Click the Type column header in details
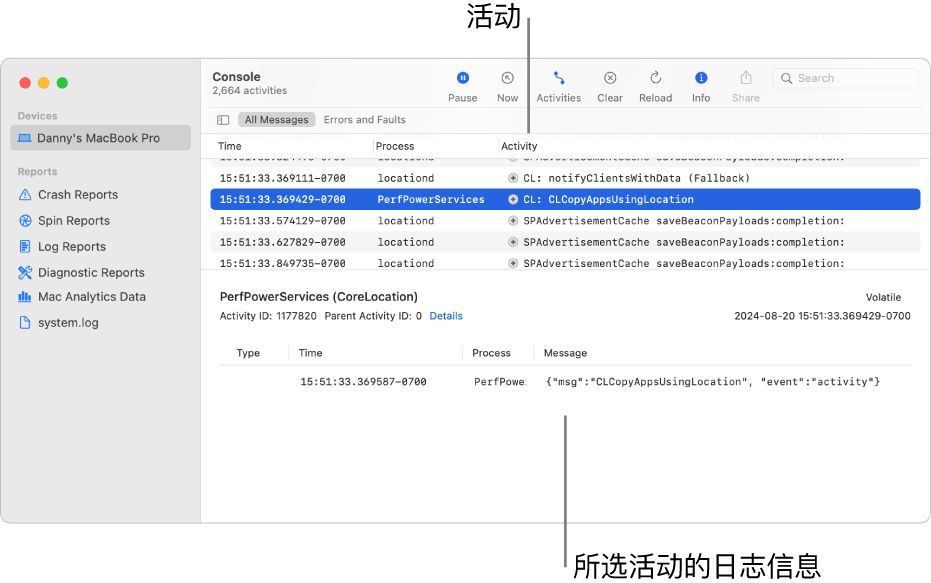931x583 pixels. tap(248, 353)
